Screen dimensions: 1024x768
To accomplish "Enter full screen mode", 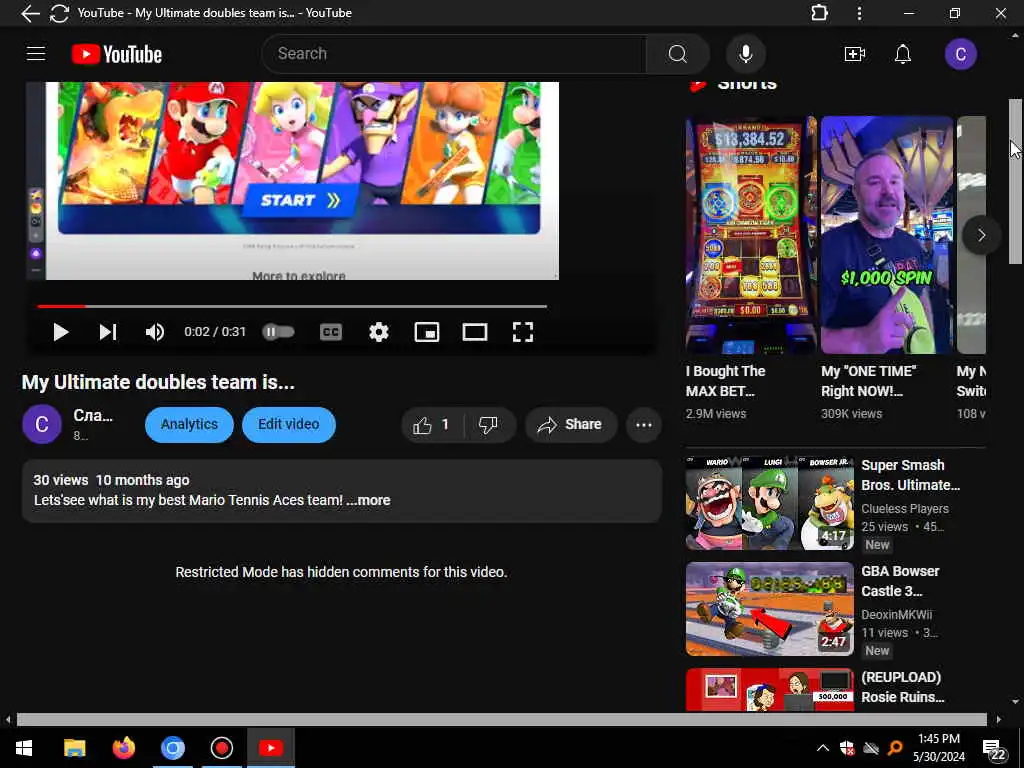I will 522,332.
